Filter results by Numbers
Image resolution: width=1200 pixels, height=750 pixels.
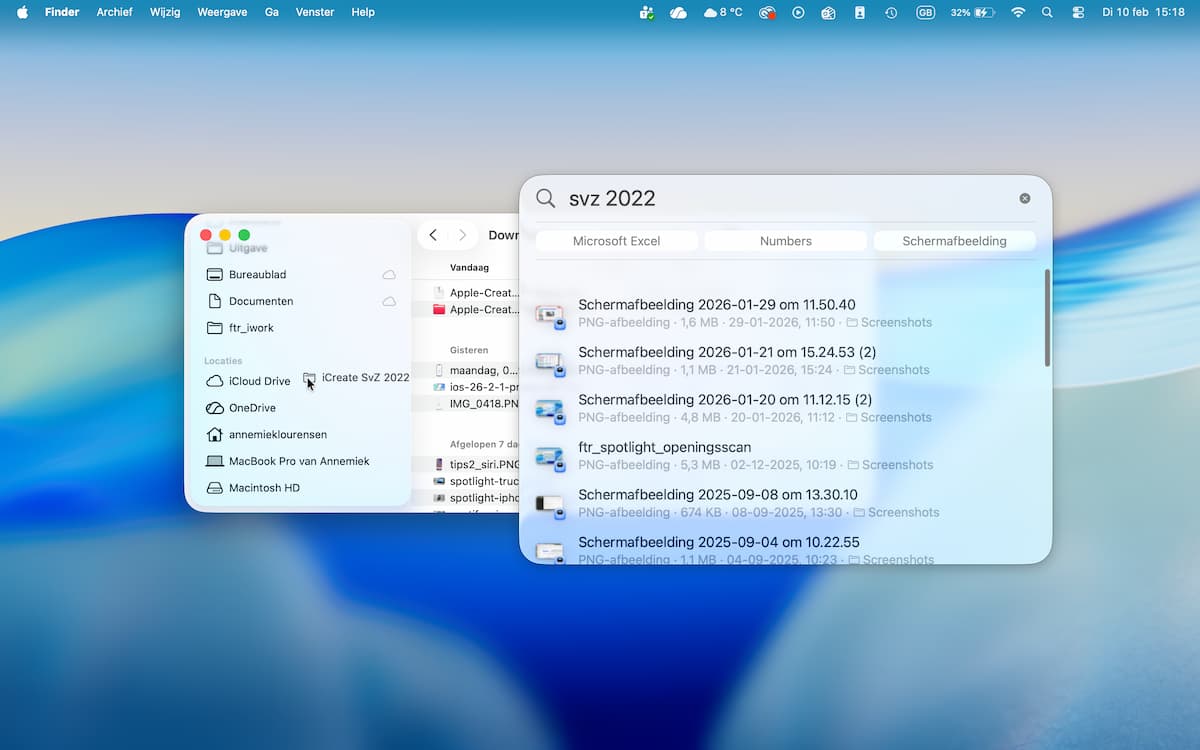point(786,241)
